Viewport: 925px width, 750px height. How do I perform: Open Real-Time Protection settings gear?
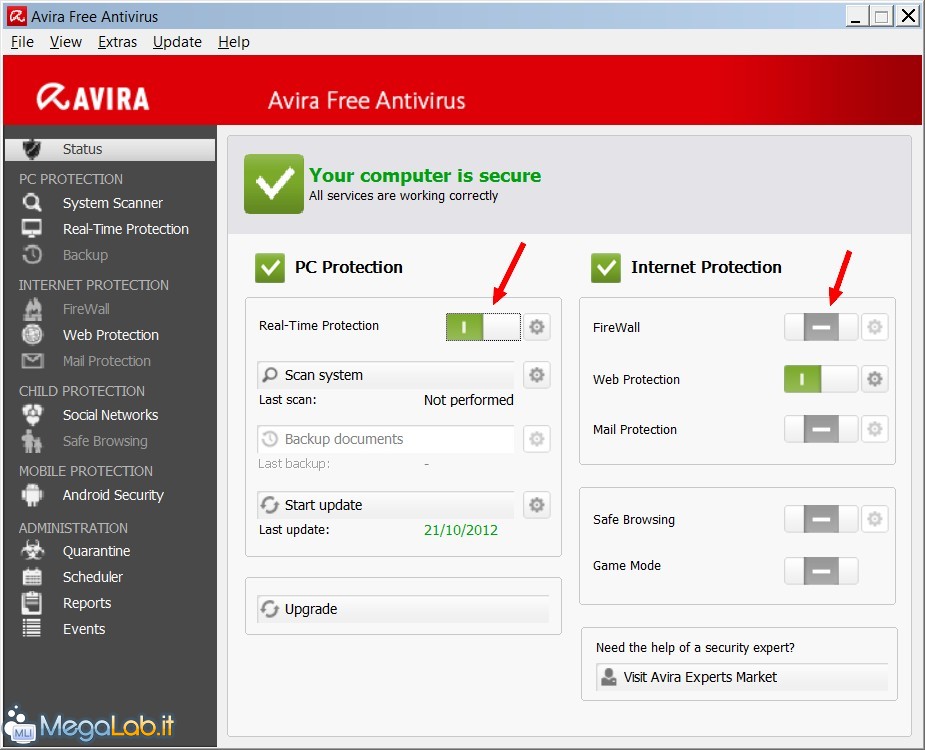tap(536, 326)
